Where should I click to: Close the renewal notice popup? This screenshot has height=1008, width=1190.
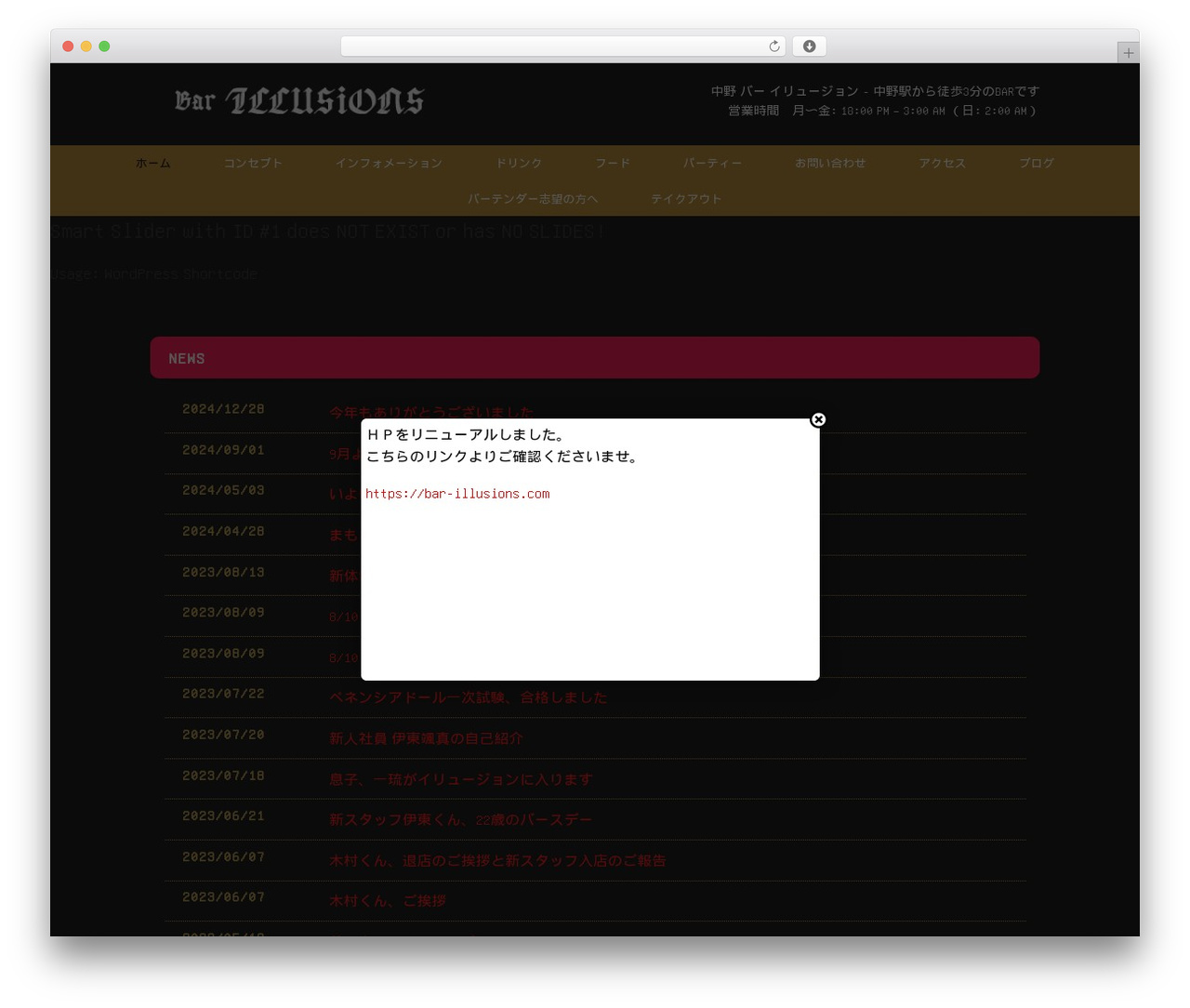coord(818,419)
